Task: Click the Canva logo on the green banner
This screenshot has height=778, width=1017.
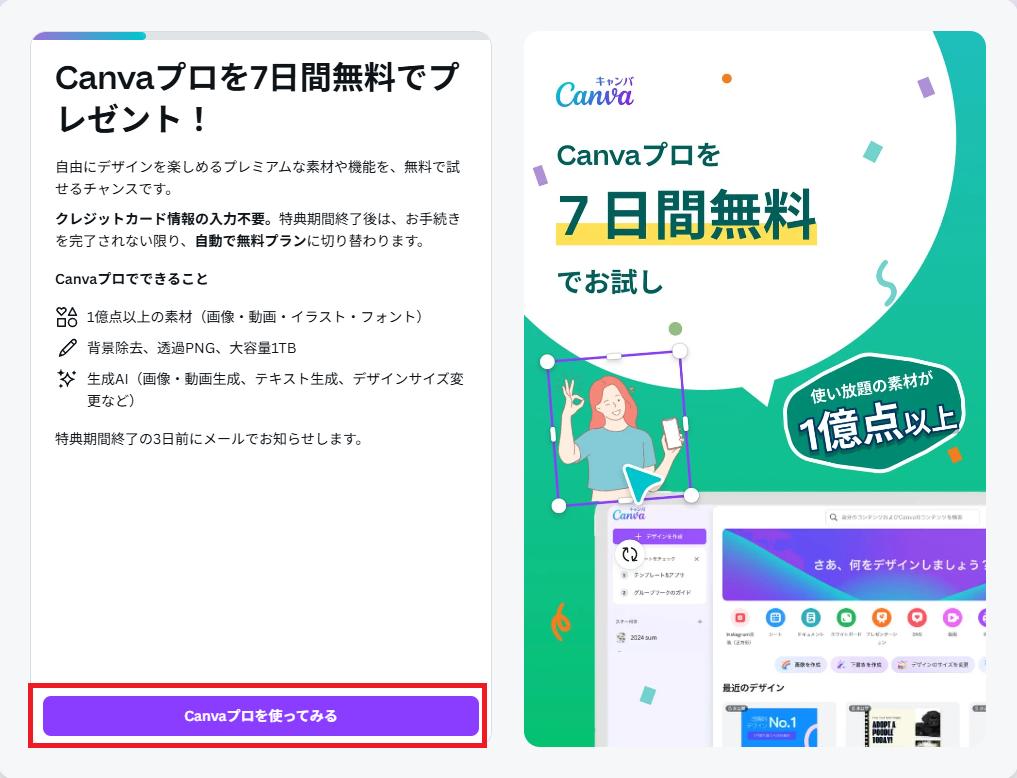Action: (595, 92)
